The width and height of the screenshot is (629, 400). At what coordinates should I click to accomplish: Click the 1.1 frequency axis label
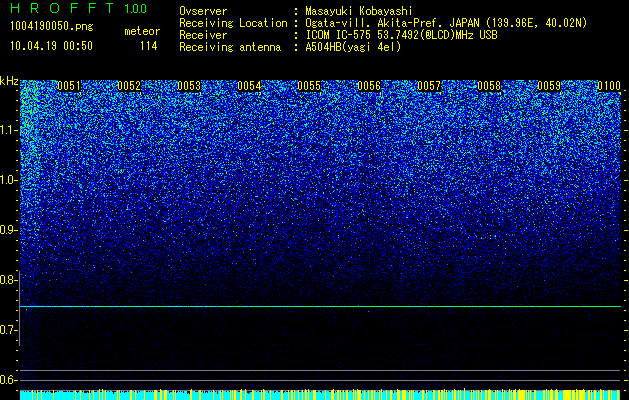click(9, 130)
